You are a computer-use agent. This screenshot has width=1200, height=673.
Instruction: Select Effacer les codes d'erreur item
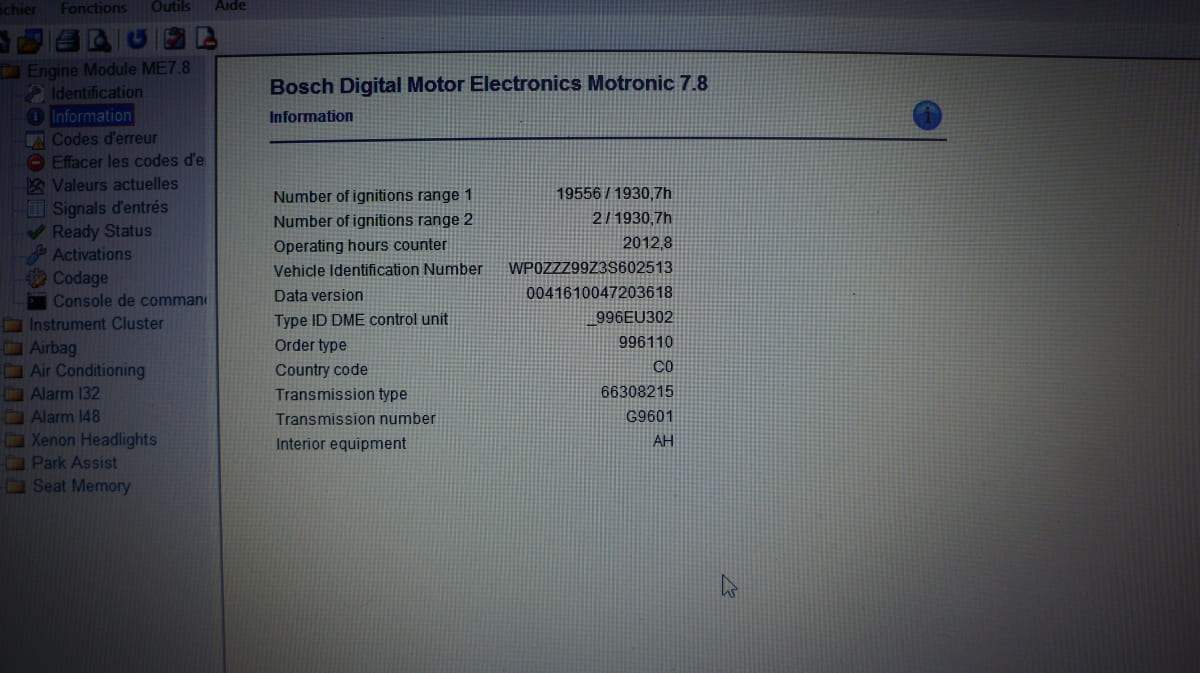[x=127, y=161]
